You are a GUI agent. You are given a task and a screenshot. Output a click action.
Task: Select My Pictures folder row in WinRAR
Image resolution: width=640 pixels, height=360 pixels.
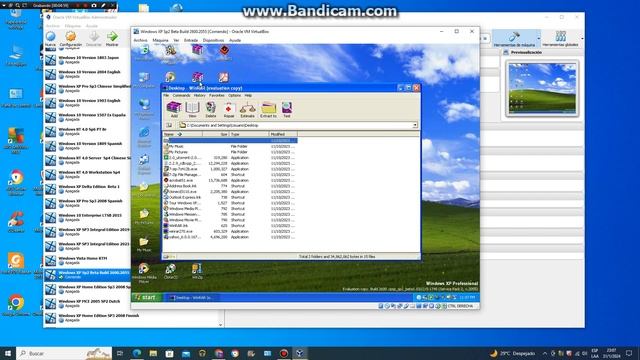click(230, 152)
